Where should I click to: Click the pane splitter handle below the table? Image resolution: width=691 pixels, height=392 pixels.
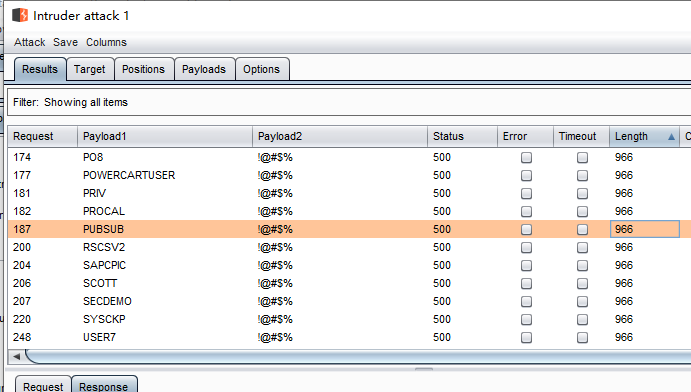[424, 369]
